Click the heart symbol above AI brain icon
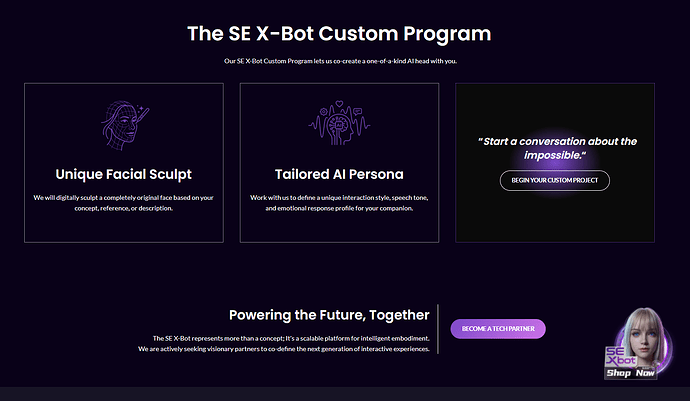The image size is (690, 401). 339,104
